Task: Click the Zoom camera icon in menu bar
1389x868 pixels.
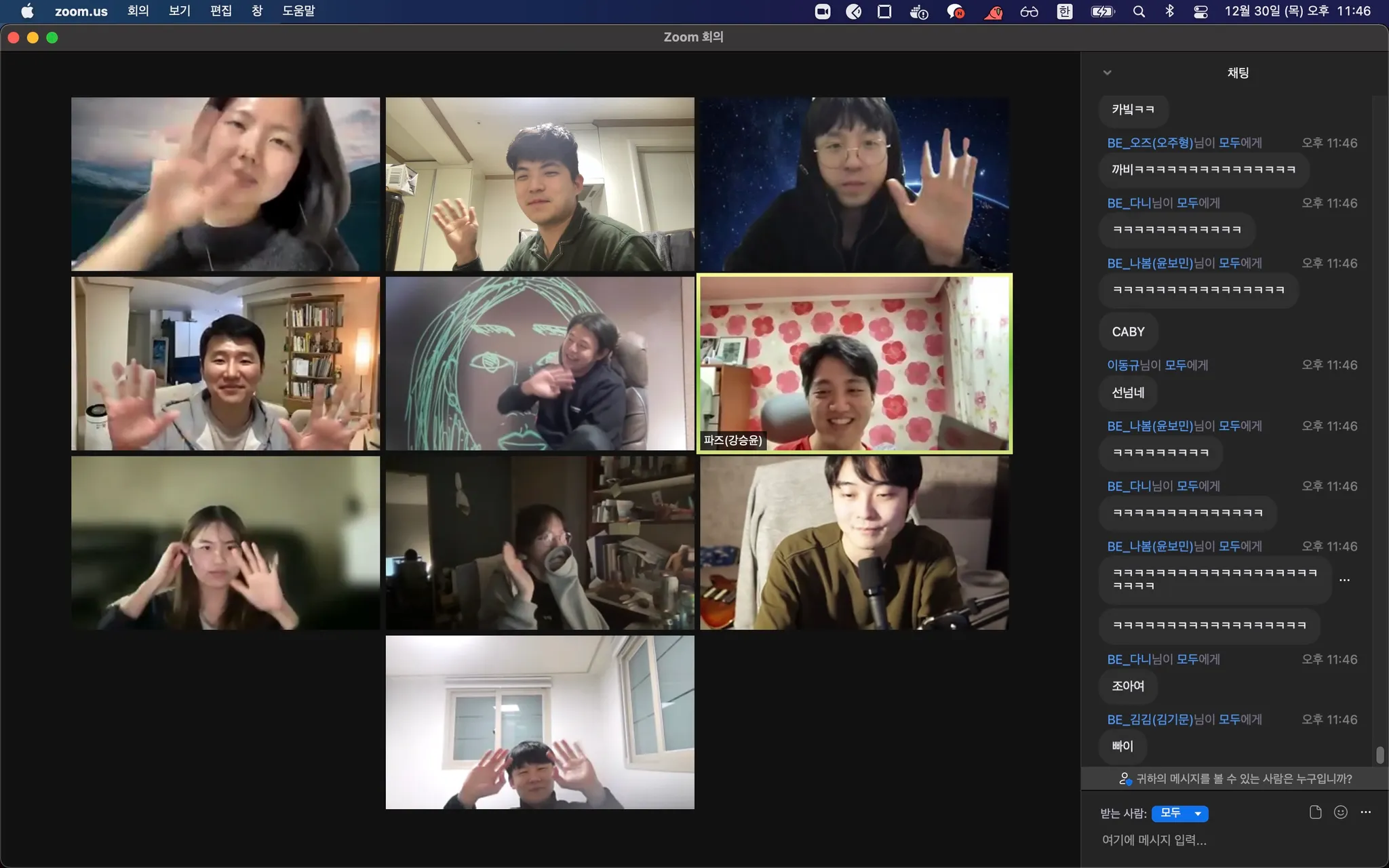Action: click(x=822, y=12)
